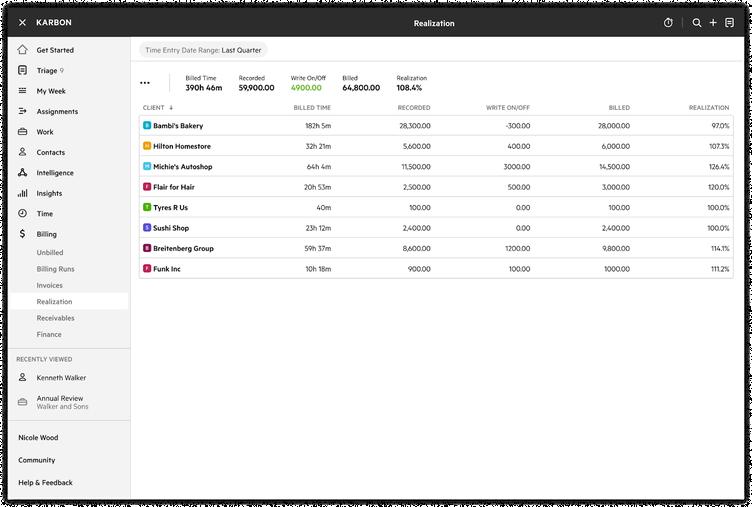Viewport: 752px width, 507px height.
Task: Open Nicole Wood profile link
Action: pyautogui.click(x=38, y=437)
